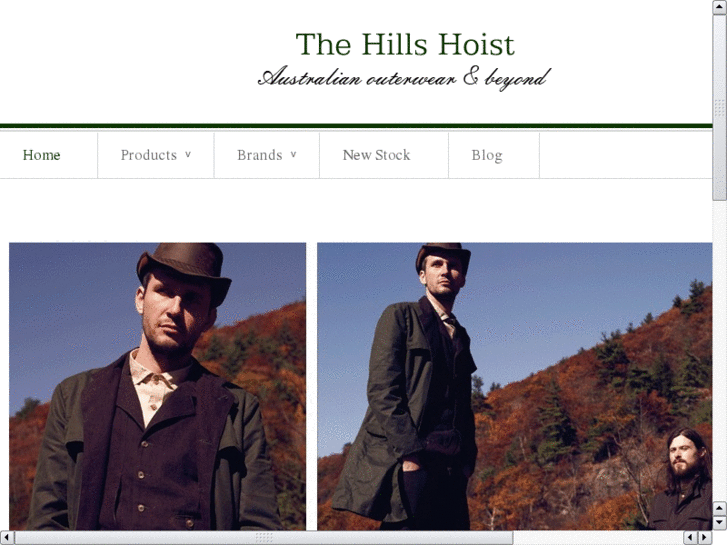
Task: Open the photo of man standing on hillside
Action: [515, 386]
